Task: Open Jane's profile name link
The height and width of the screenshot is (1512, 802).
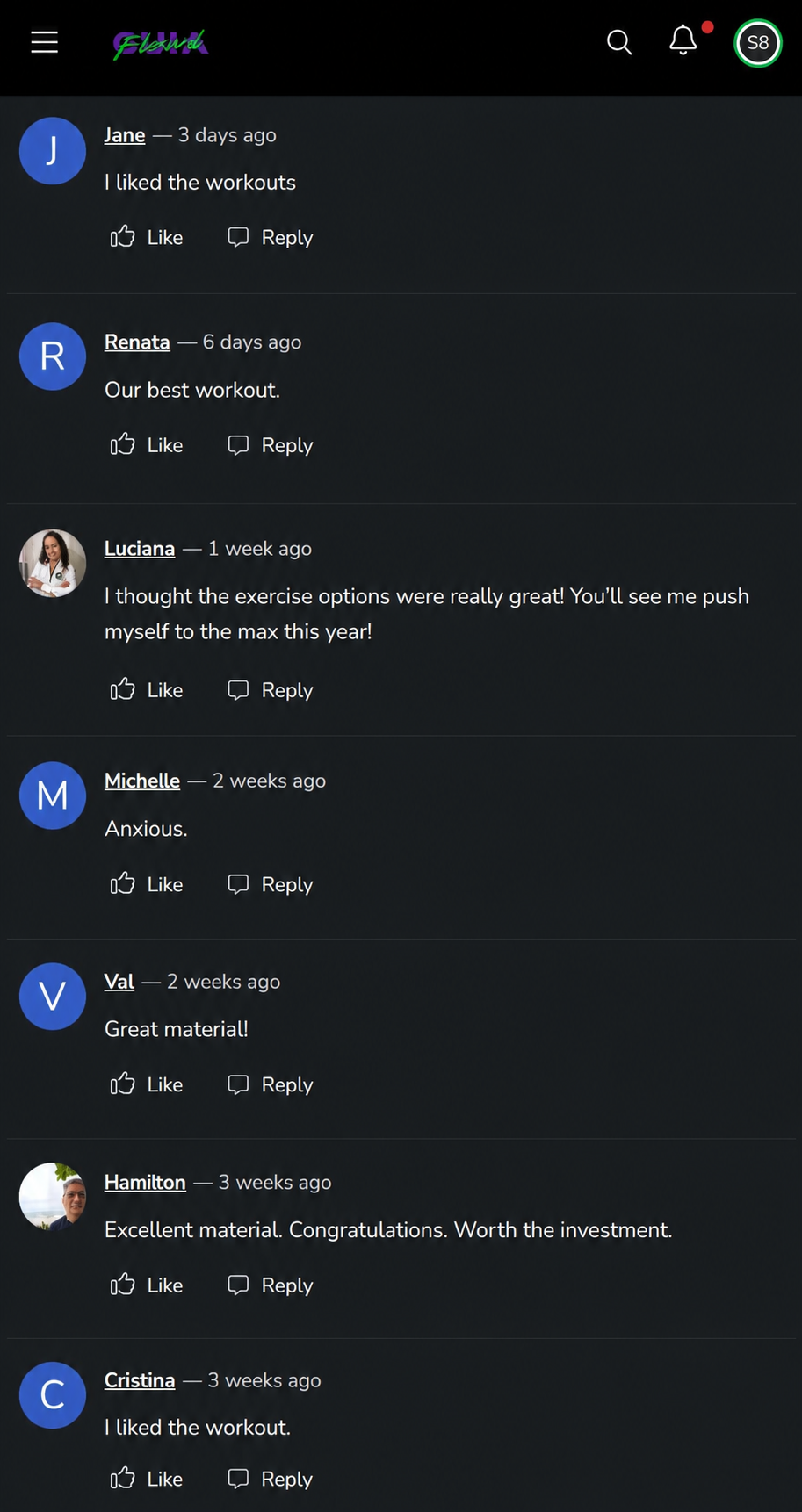Action: [x=125, y=135]
